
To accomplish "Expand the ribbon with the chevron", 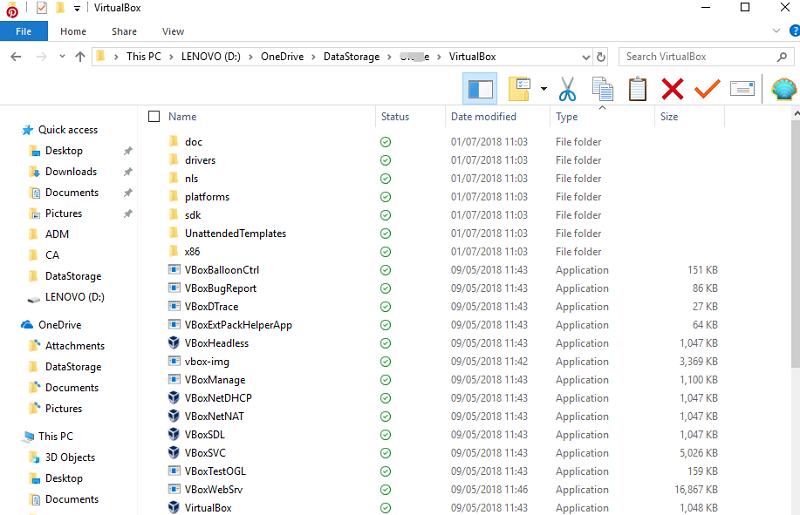I will (x=776, y=31).
